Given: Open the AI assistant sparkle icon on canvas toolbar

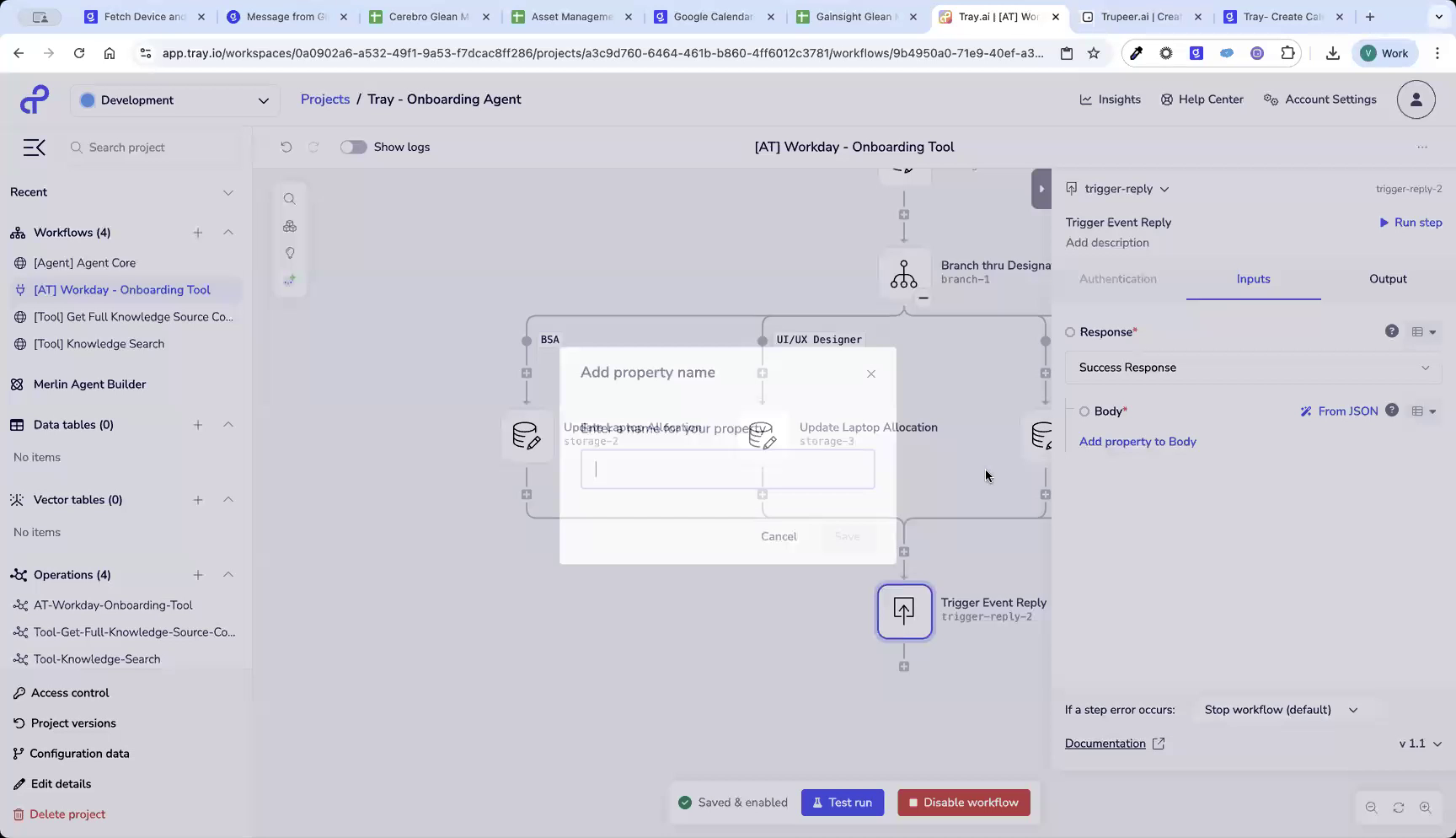Looking at the screenshot, I should [290, 280].
